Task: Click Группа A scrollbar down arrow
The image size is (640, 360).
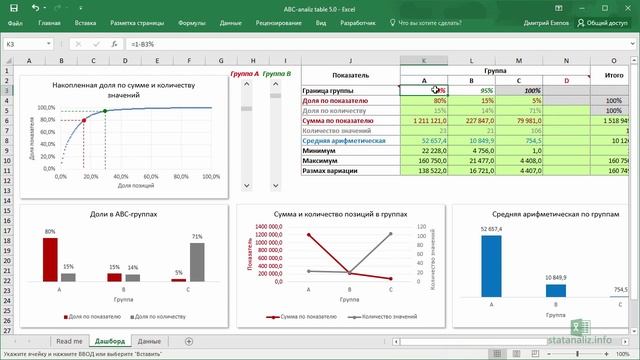Action: click(247, 185)
